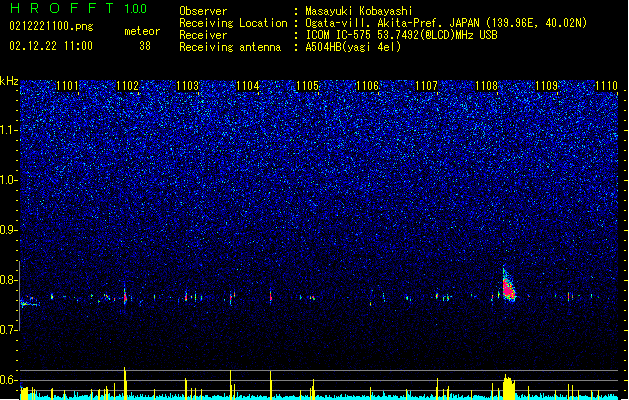
Task: Click the kHz axis unit label
Action: (9, 81)
